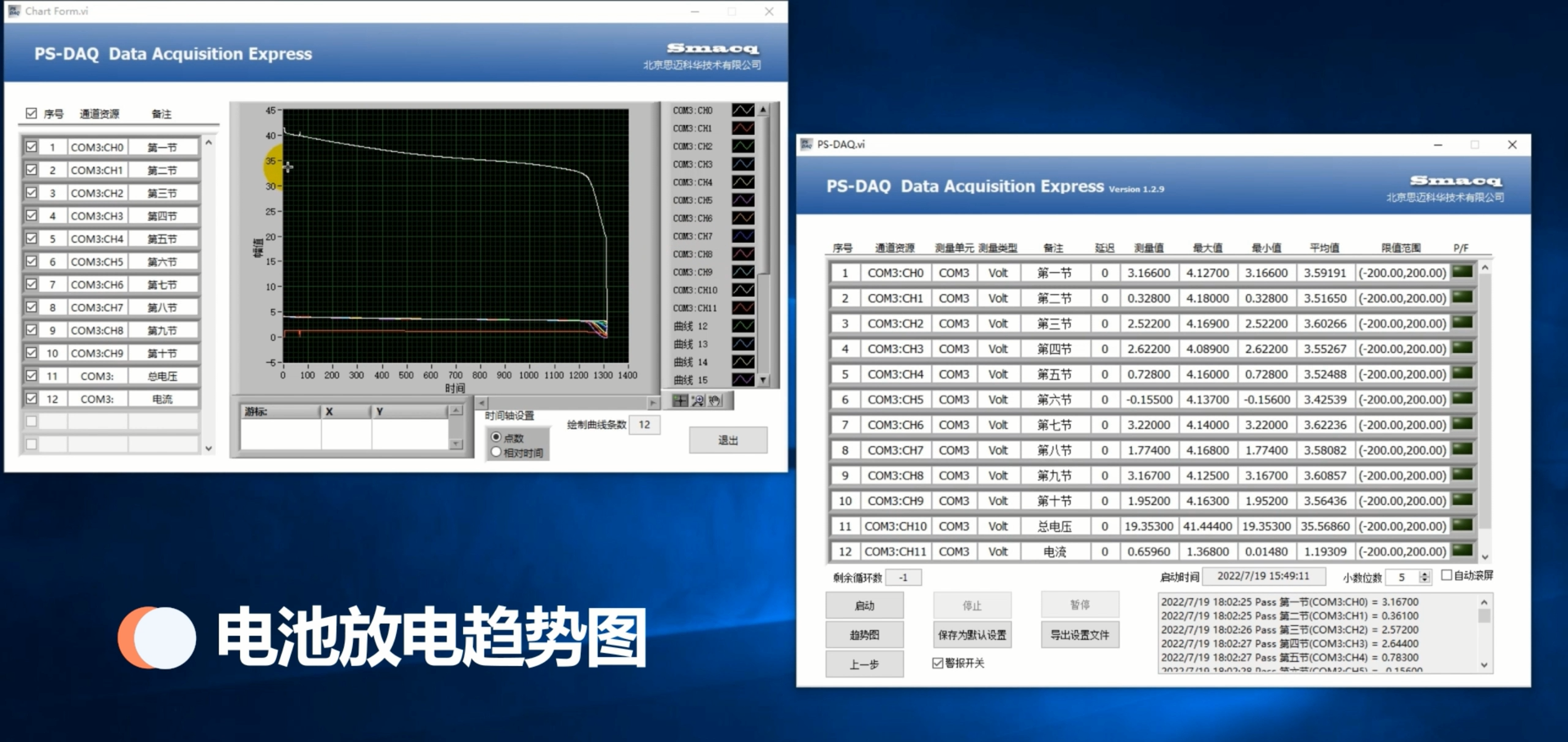
Task: Click 保存为默认设置 button
Action: 972,635
